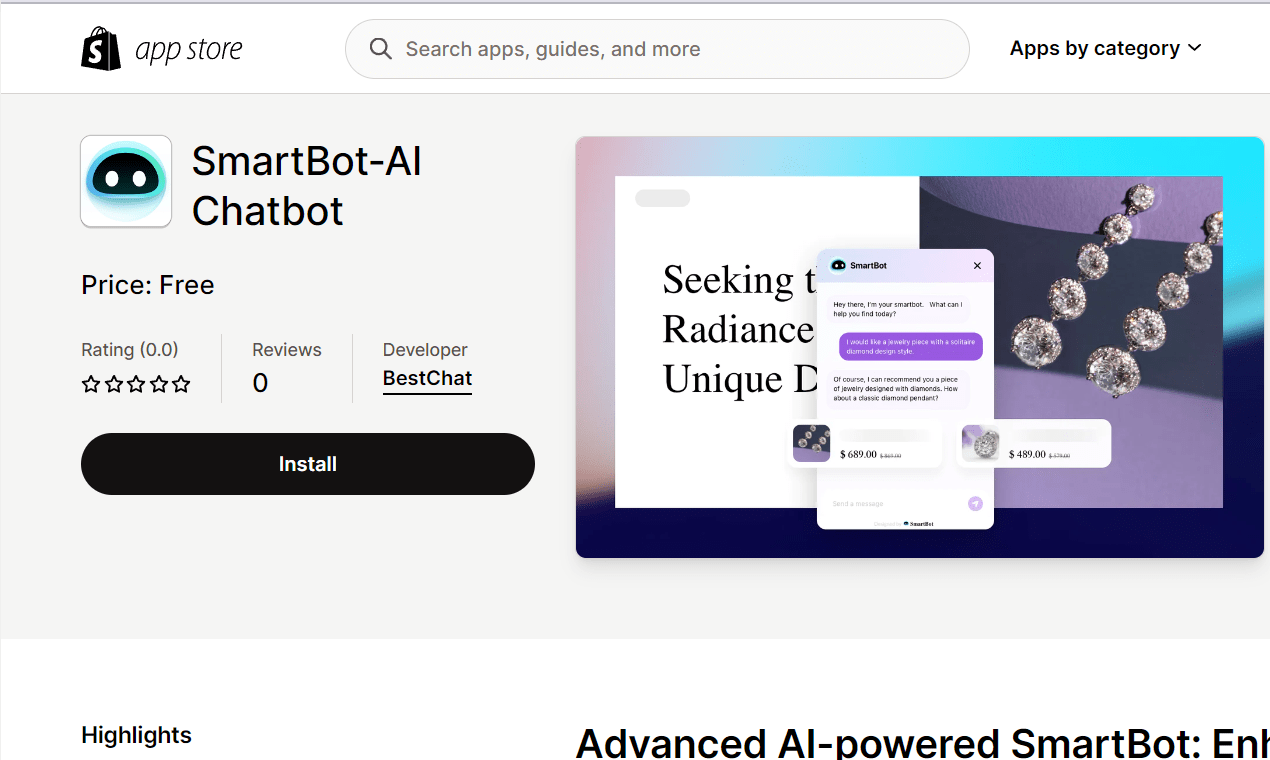Click the five-star rating icons
Screen dimensions: 1270x760
click(x=136, y=384)
